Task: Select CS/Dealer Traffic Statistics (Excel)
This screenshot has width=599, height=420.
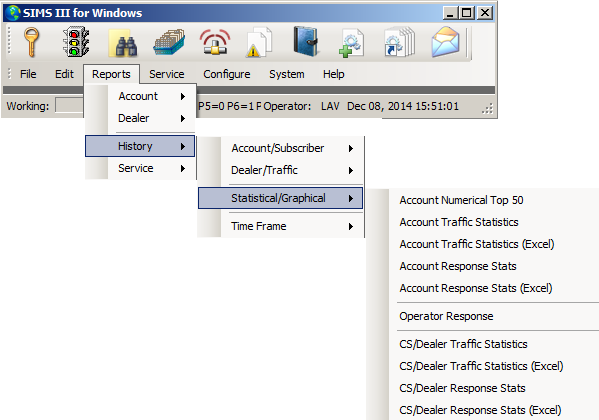Action: point(481,366)
